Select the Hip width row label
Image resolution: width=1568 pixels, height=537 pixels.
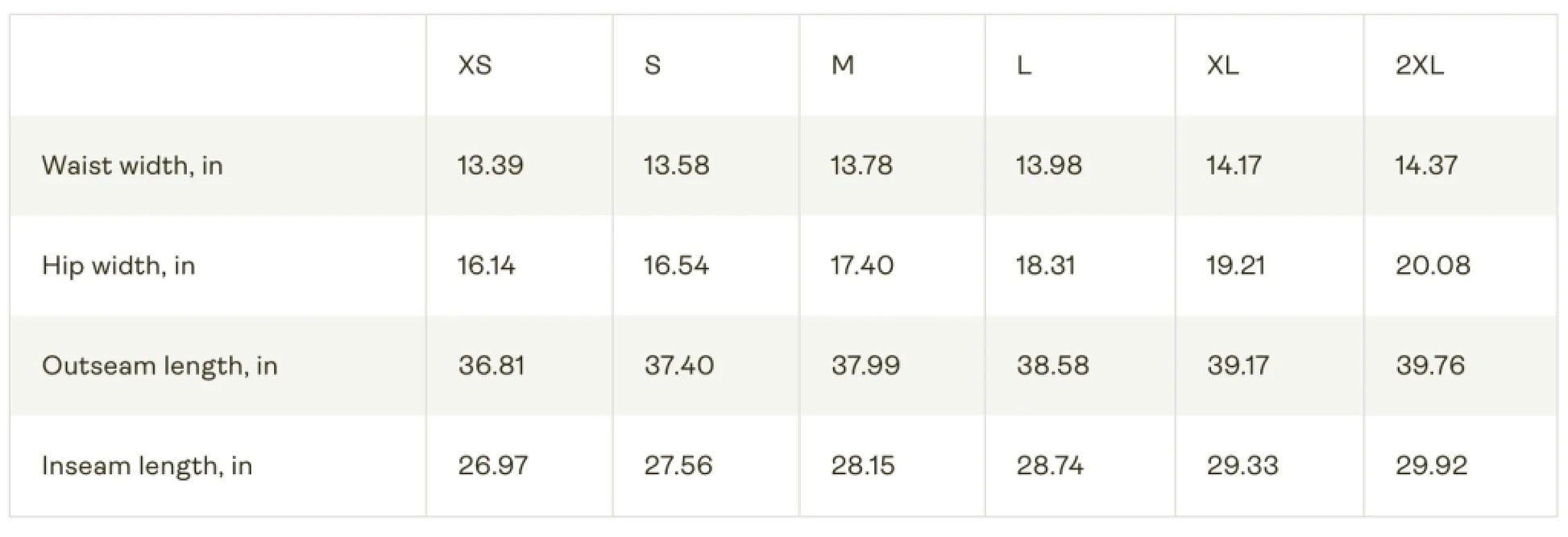[118, 266]
